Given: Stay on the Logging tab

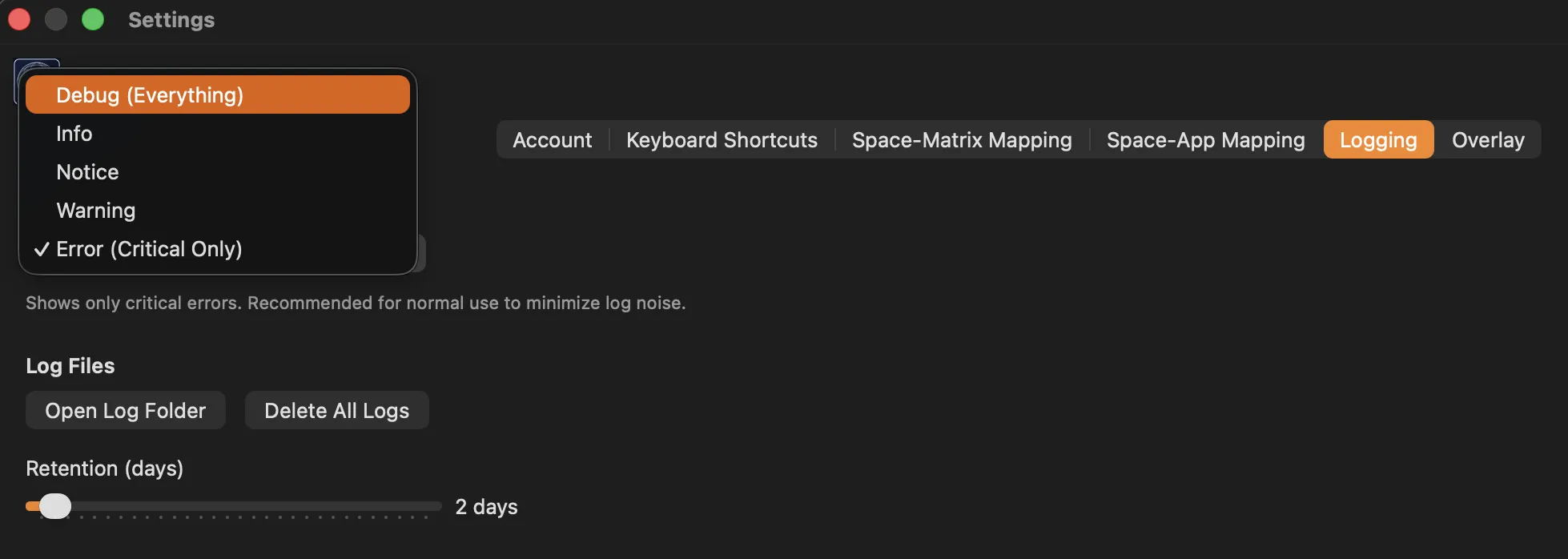Looking at the screenshot, I should tap(1377, 139).
